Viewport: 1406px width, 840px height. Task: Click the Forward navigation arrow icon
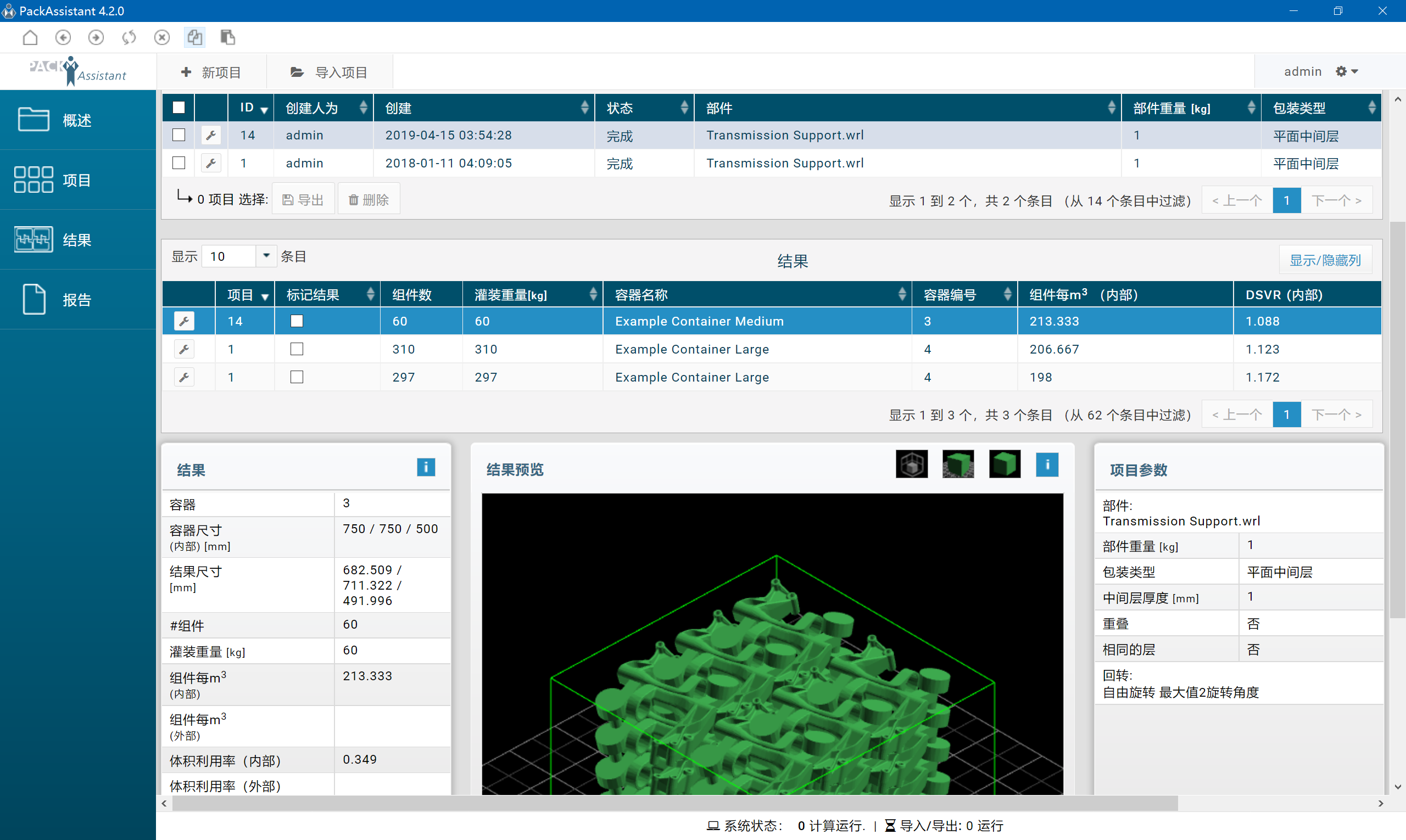pos(96,37)
